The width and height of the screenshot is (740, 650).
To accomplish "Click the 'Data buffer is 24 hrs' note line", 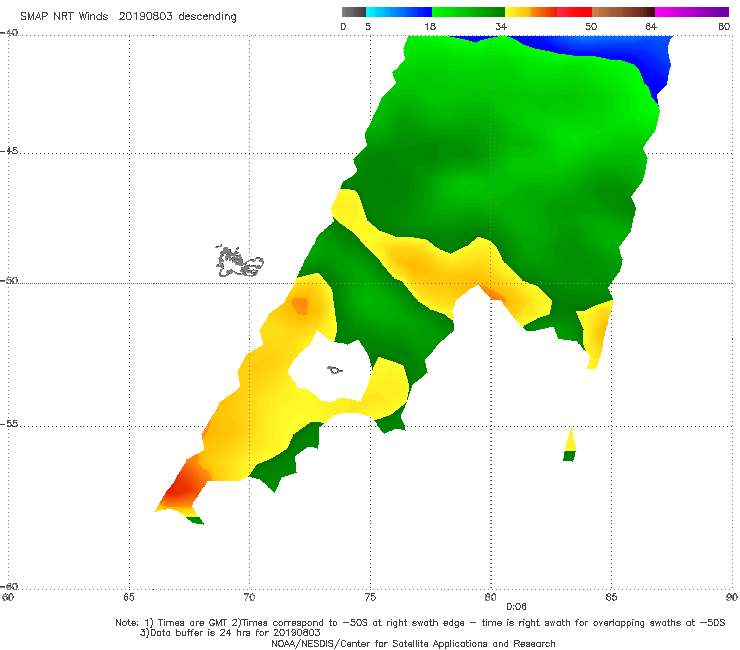I will [x=230, y=633].
